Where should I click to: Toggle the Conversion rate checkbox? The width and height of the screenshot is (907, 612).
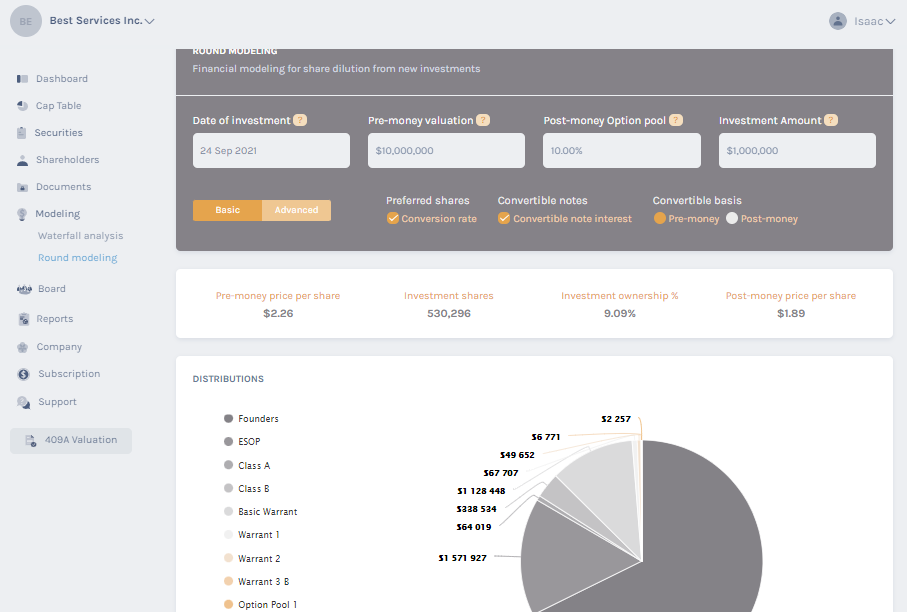[x=393, y=219]
